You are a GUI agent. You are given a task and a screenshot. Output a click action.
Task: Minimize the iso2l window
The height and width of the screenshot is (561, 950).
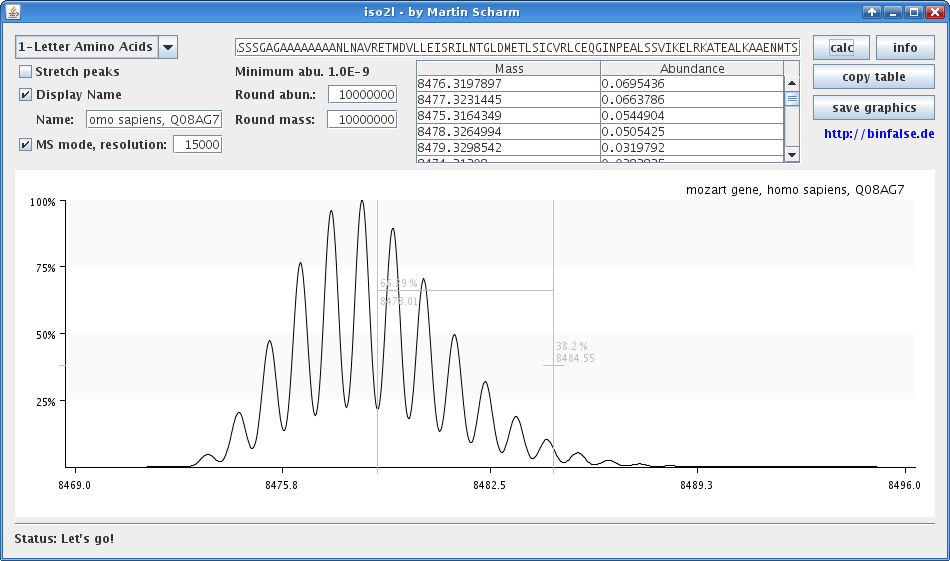[x=893, y=12]
